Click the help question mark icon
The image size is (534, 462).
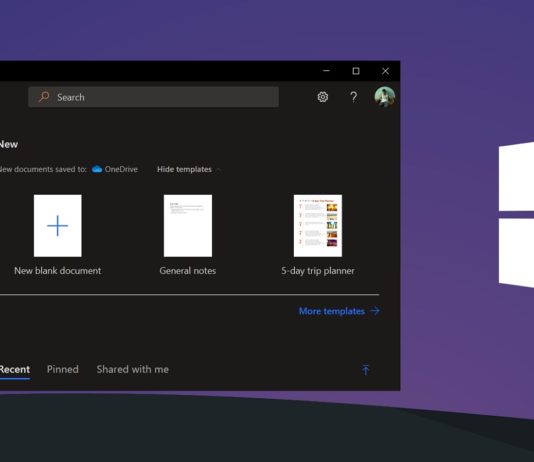[354, 97]
